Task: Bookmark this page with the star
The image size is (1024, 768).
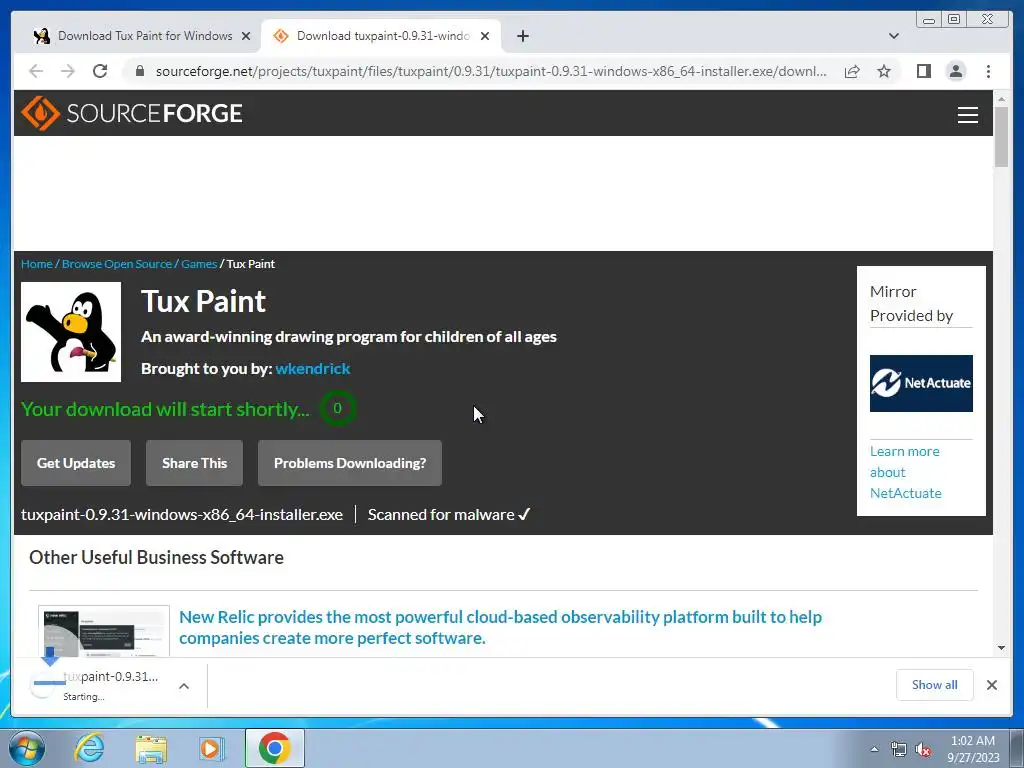Action: (x=884, y=71)
